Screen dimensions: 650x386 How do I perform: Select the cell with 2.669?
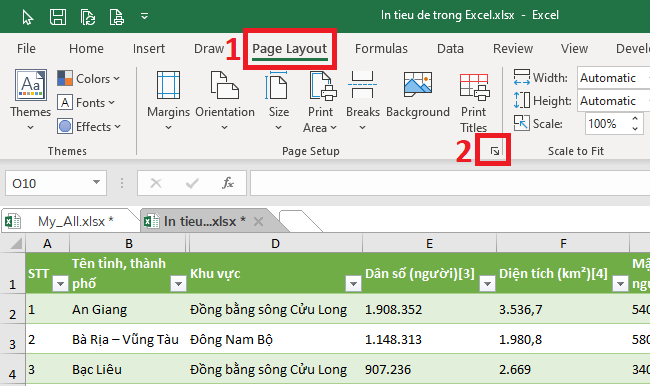tap(563, 369)
